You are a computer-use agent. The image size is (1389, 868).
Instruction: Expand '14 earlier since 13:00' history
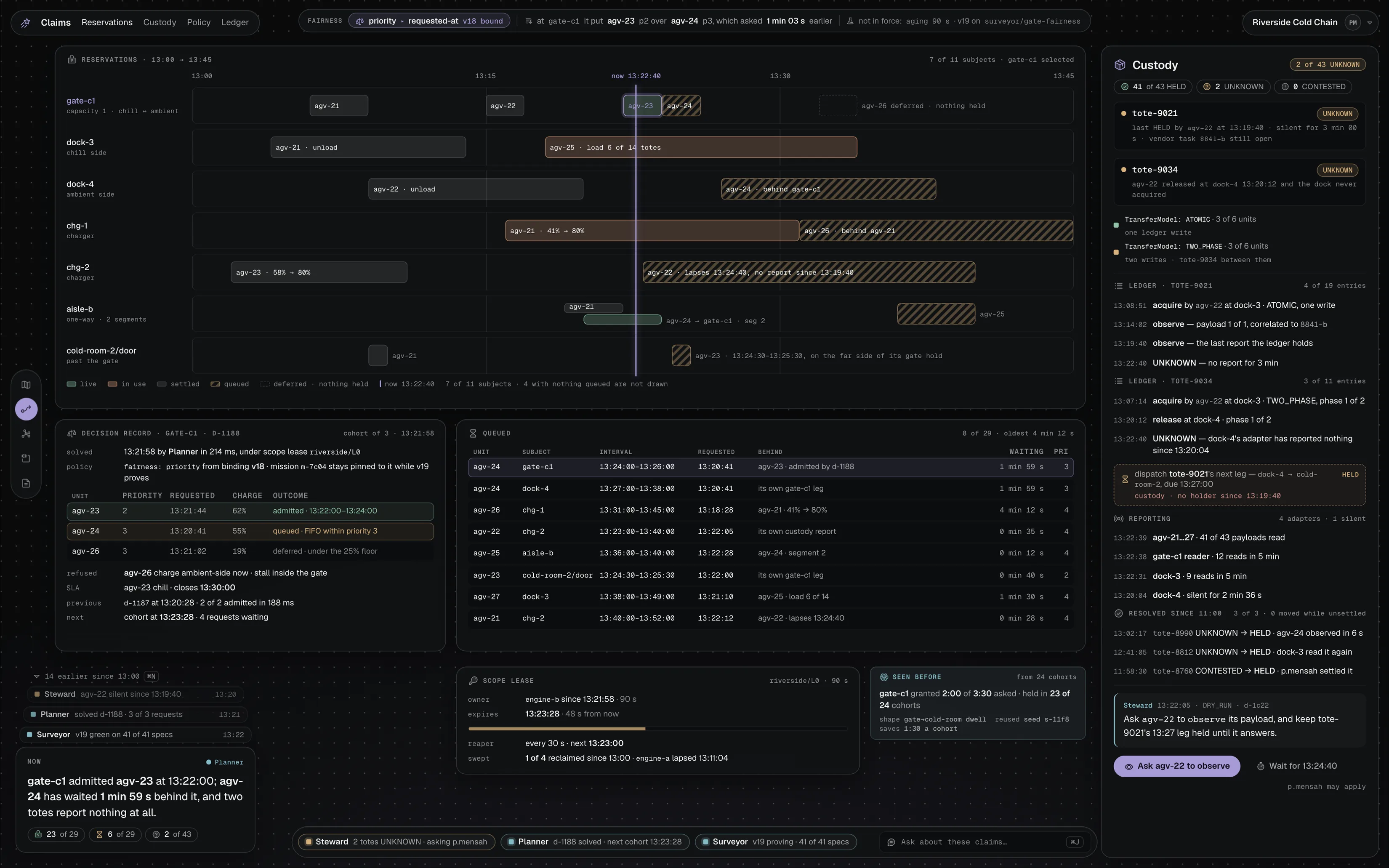click(95, 676)
